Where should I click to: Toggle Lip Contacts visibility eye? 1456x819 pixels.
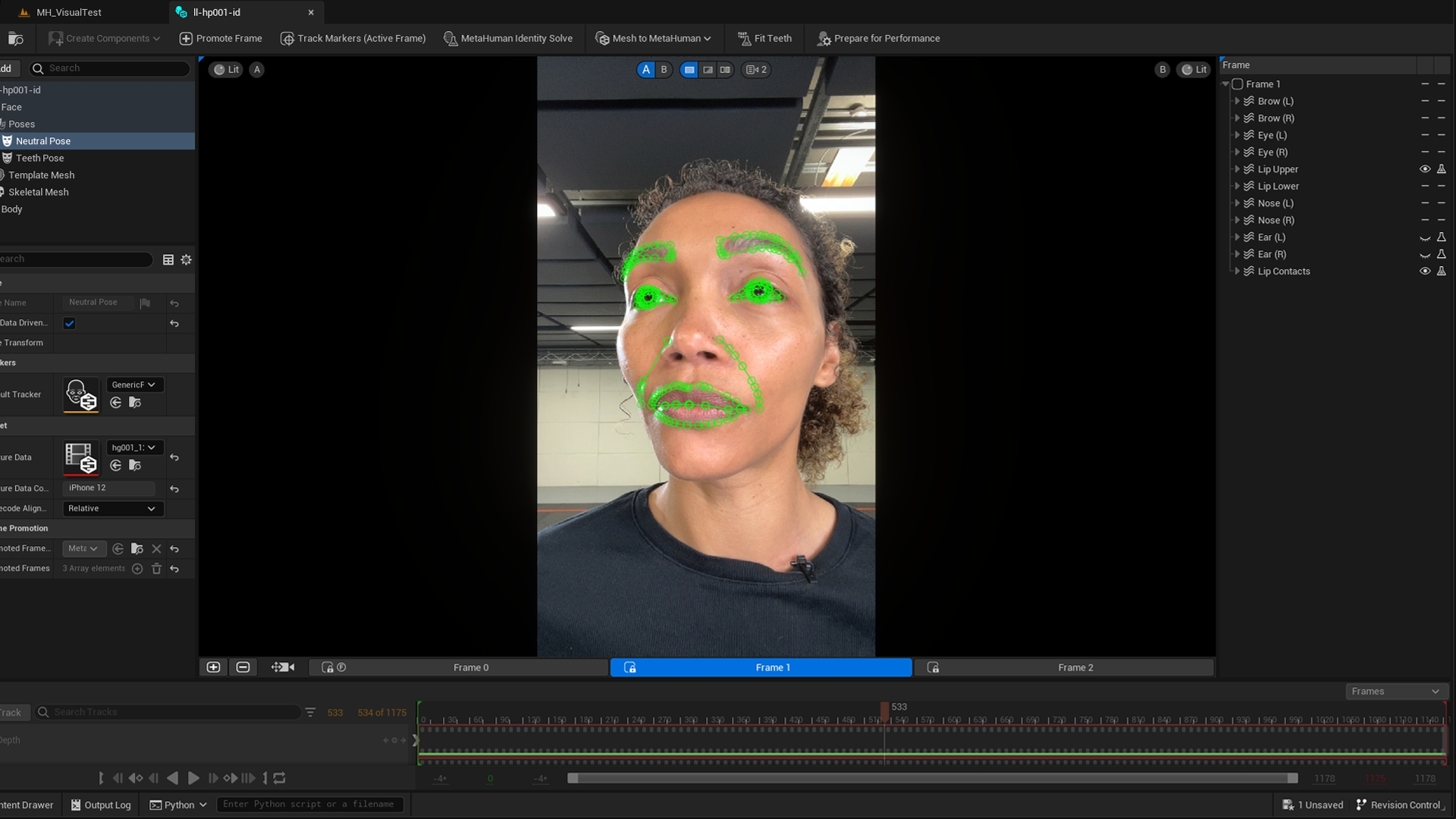click(1425, 271)
